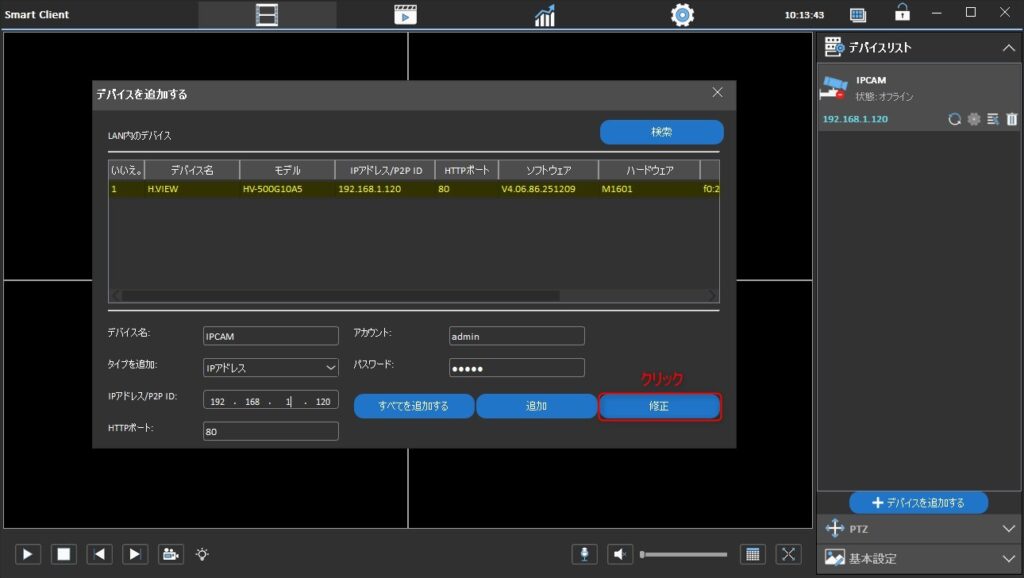Click the refresh icon for the IPCAM device

pyautogui.click(x=955, y=119)
